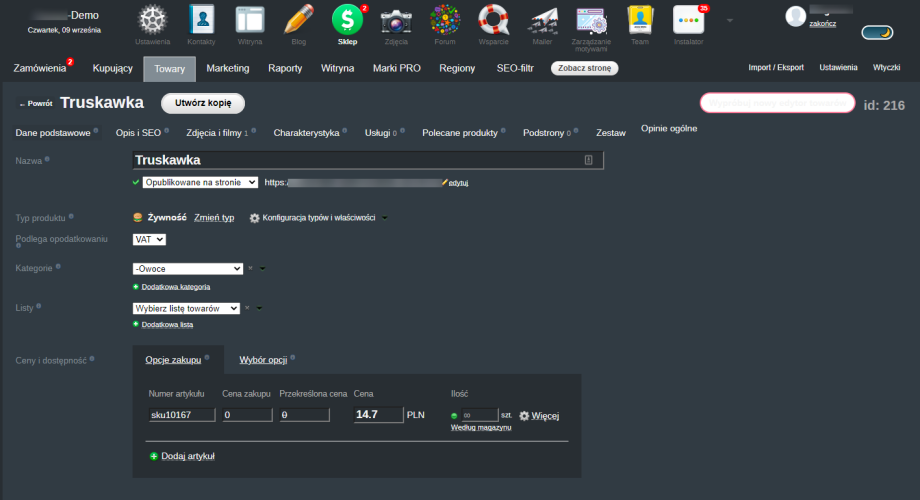This screenshot has height=500, width=920.
Task: Open the Mailer paper plane icon
Action: (x=542, y=21)
